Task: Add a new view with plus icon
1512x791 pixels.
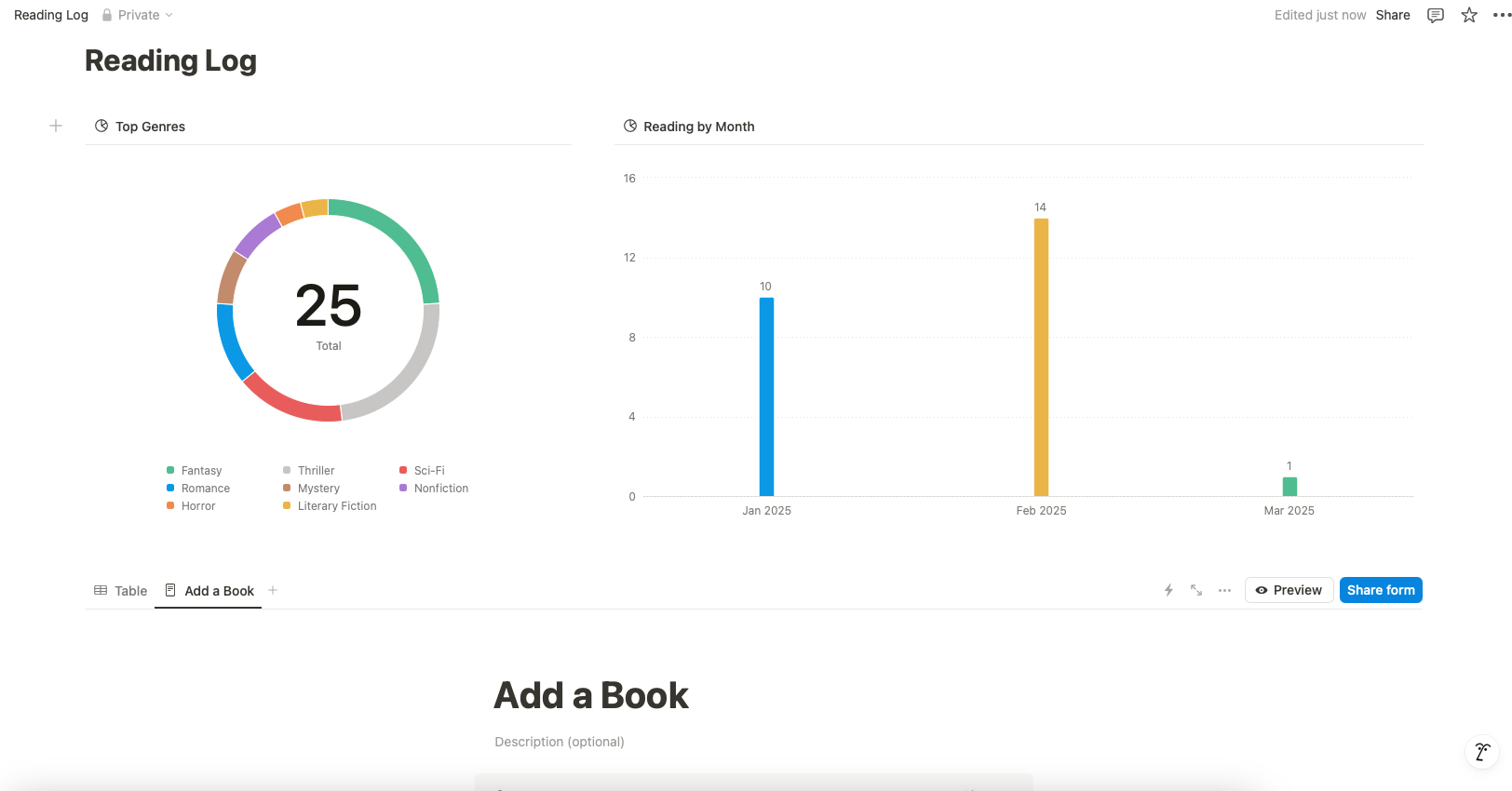Action: coord(273,590)
